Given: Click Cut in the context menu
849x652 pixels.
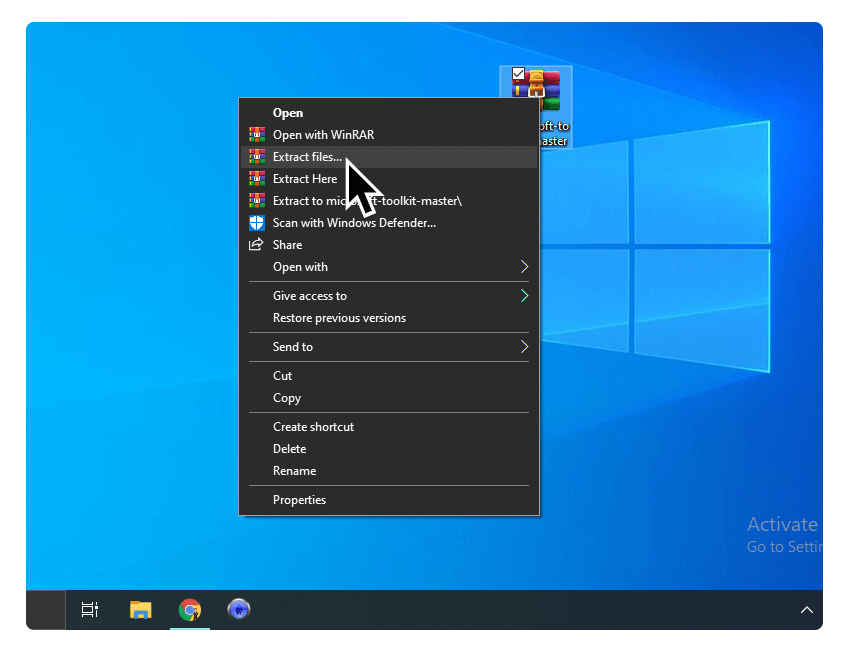Looking at the screenshot, I should pyautogui.click(x=389, y=376).
